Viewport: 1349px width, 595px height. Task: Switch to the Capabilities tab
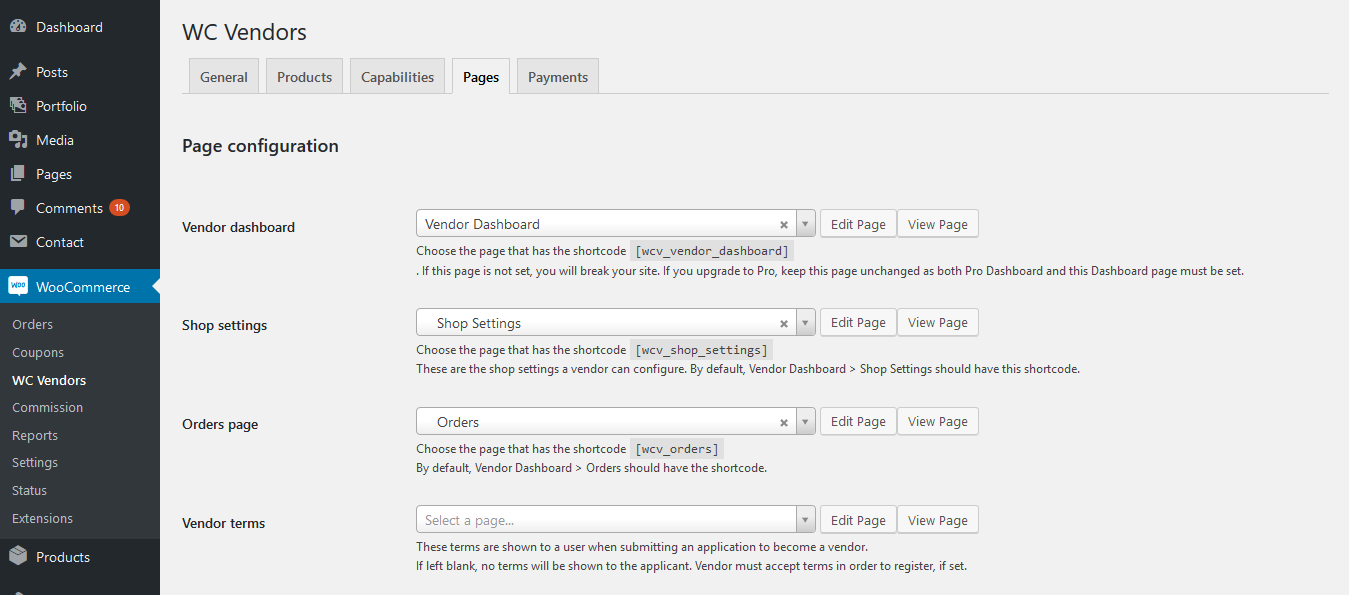click(397, 77)
